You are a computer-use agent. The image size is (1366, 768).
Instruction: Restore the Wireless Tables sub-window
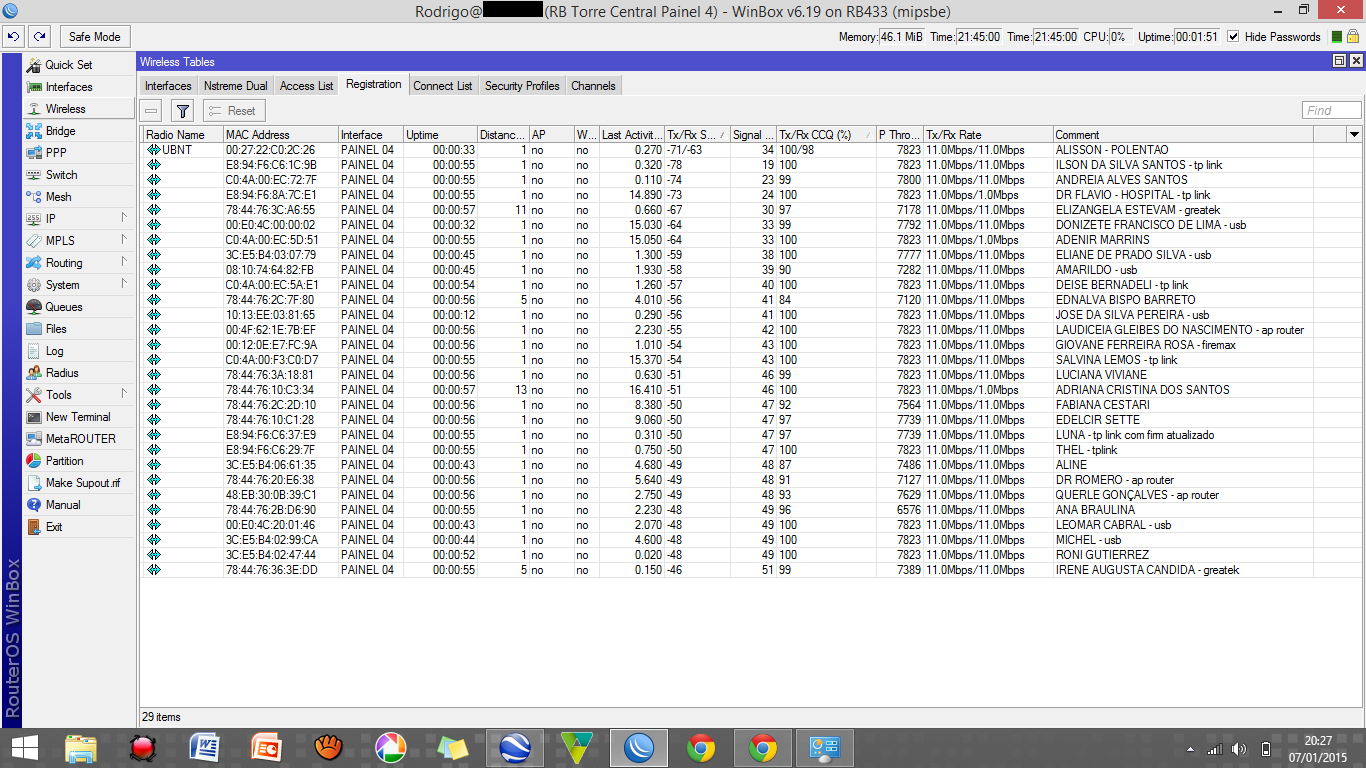[1339, 61]
